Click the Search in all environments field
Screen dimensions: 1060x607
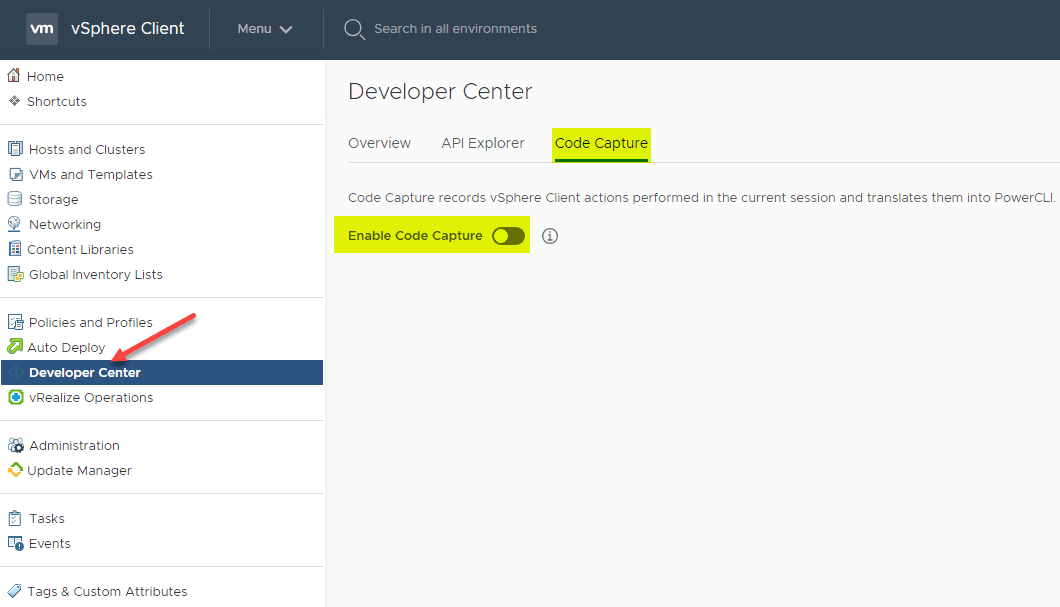point(455,29)
